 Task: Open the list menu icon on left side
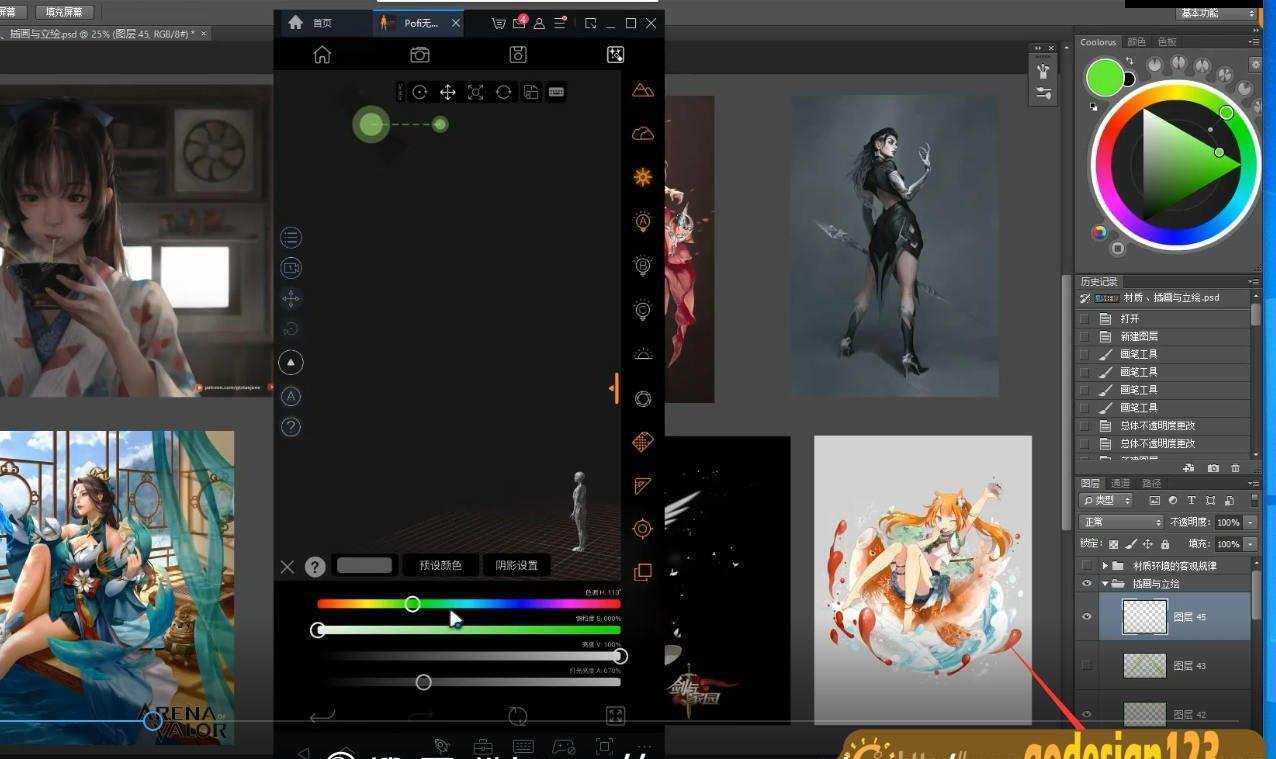point(291,237)
